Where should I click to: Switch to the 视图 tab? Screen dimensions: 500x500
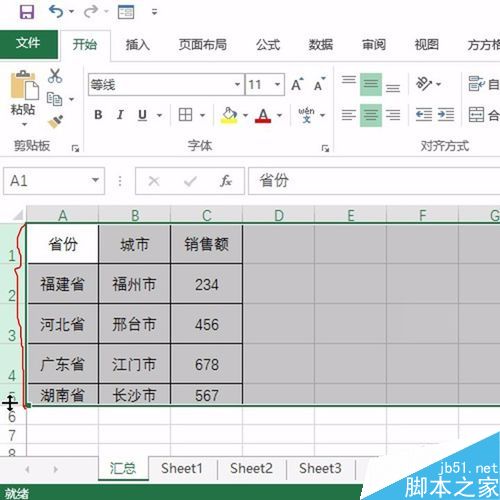(x=426, y=45)
